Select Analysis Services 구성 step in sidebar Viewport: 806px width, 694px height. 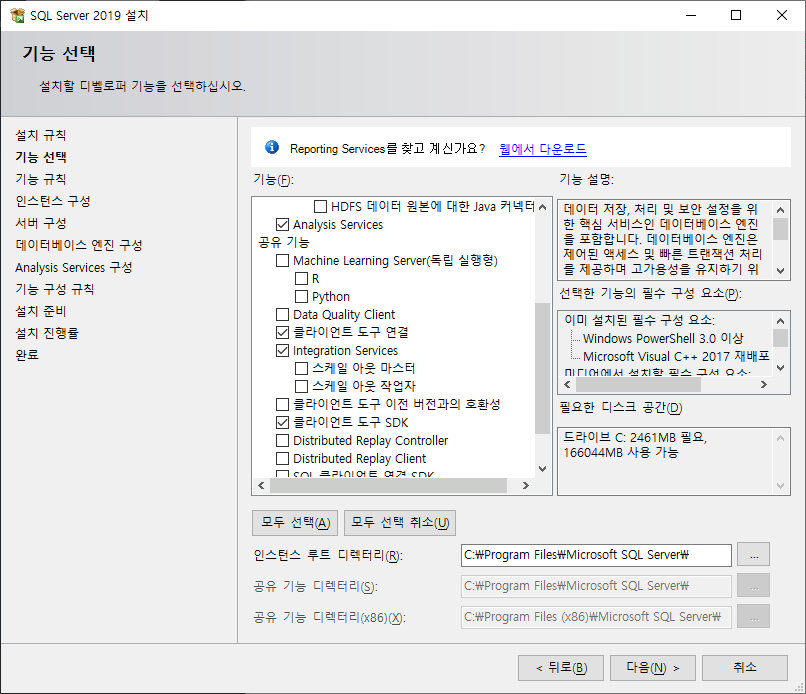[74, 267]
